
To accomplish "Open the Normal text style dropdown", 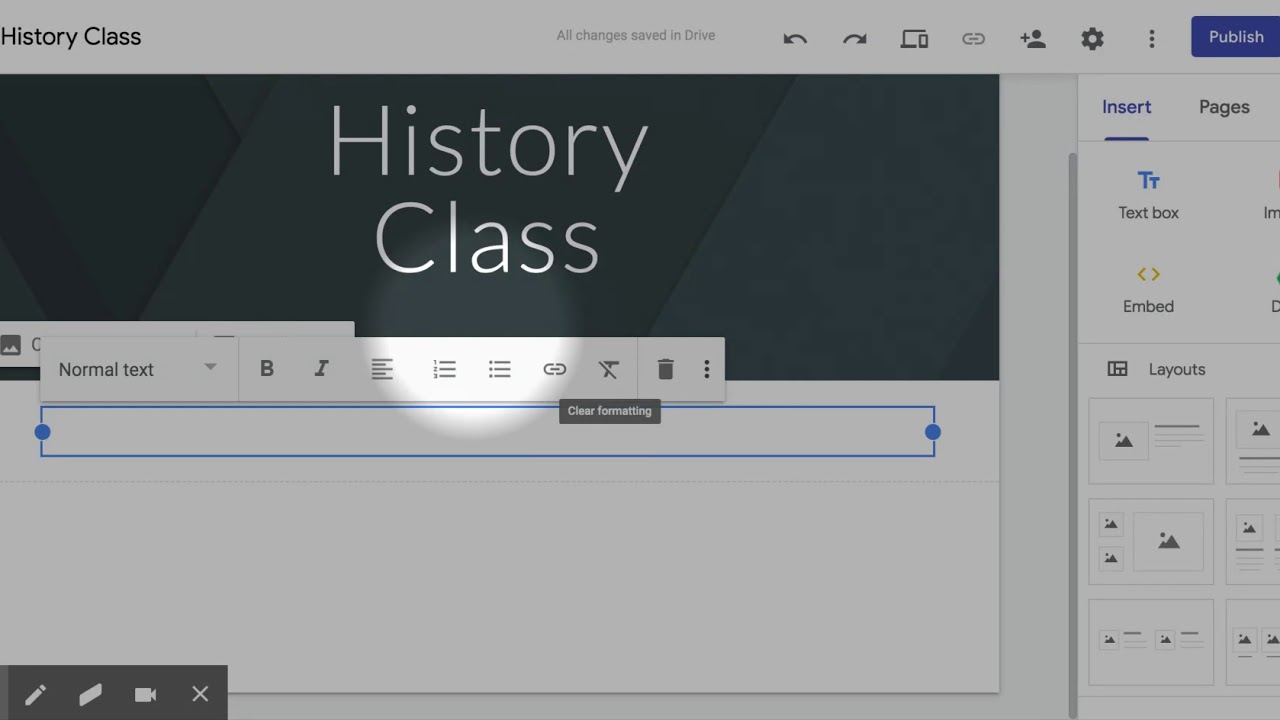I will (138, 369).
